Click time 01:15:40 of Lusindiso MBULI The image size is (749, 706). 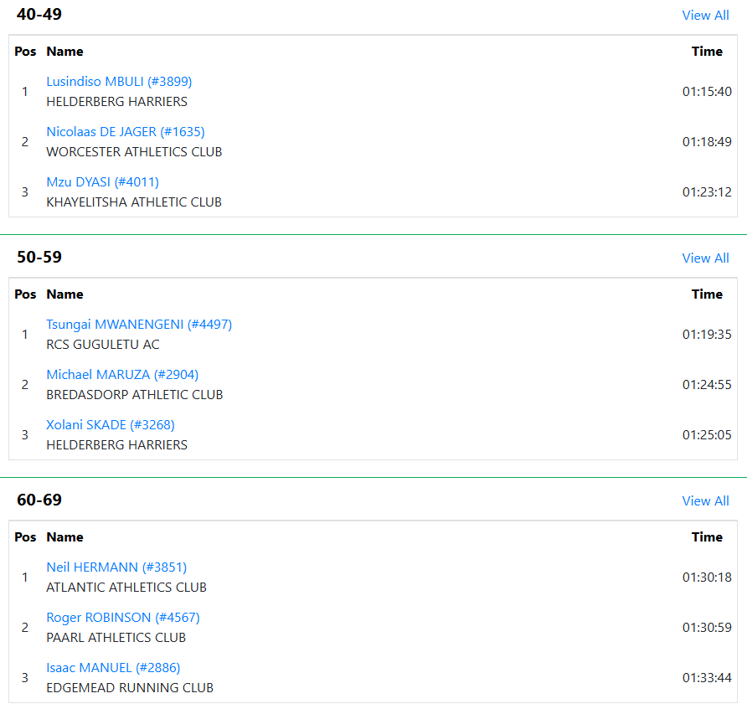click(706, 91)
